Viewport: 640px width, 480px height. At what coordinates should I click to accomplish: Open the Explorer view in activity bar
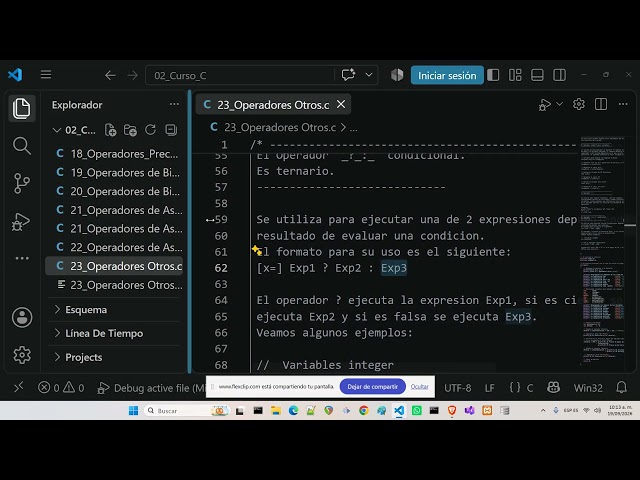pos(22,108)
